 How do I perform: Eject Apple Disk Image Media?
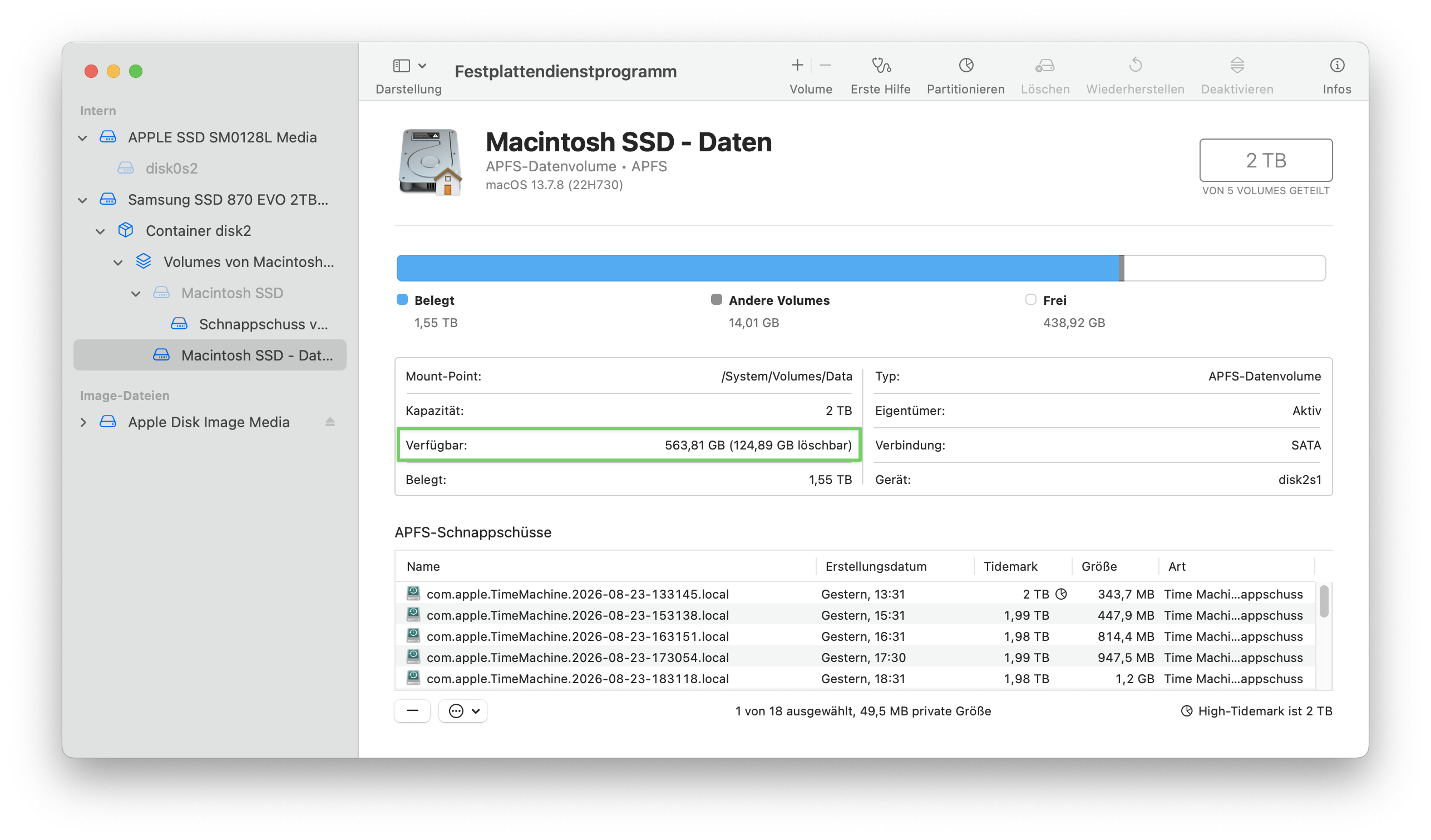[330, 422]
